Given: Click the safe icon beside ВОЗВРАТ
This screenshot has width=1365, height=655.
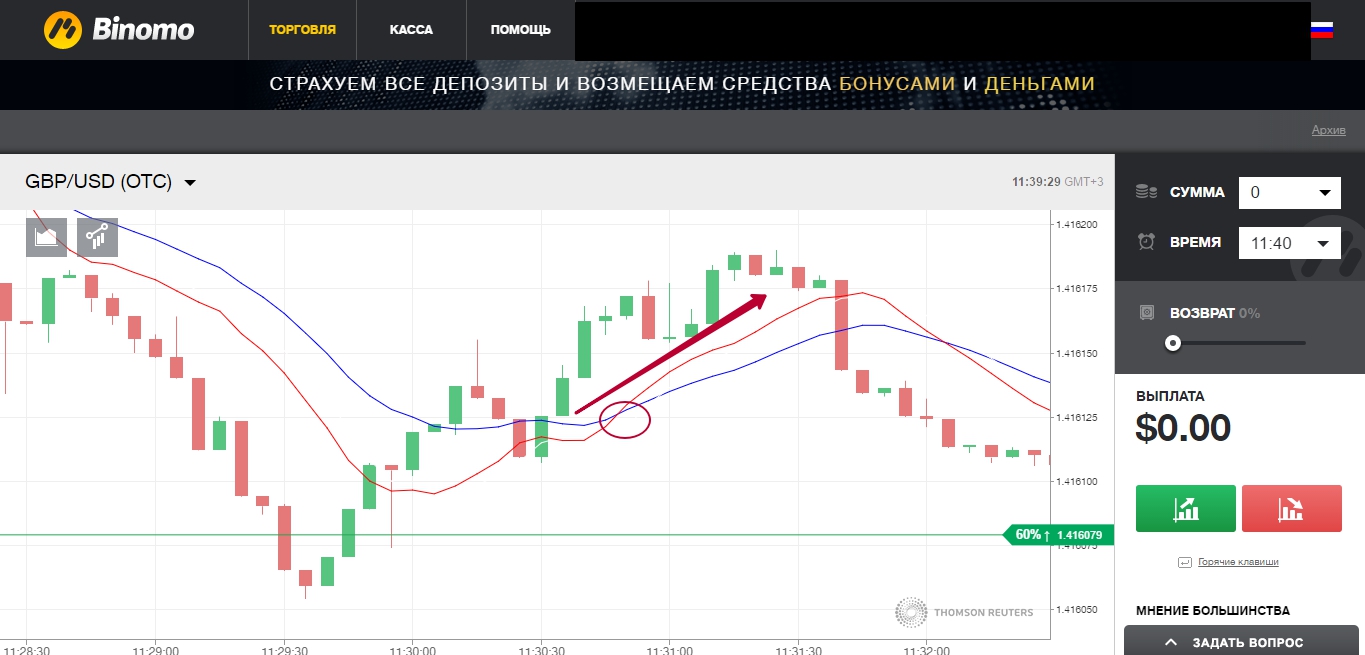Looking at the screenshot, I should coord(1147,313).
